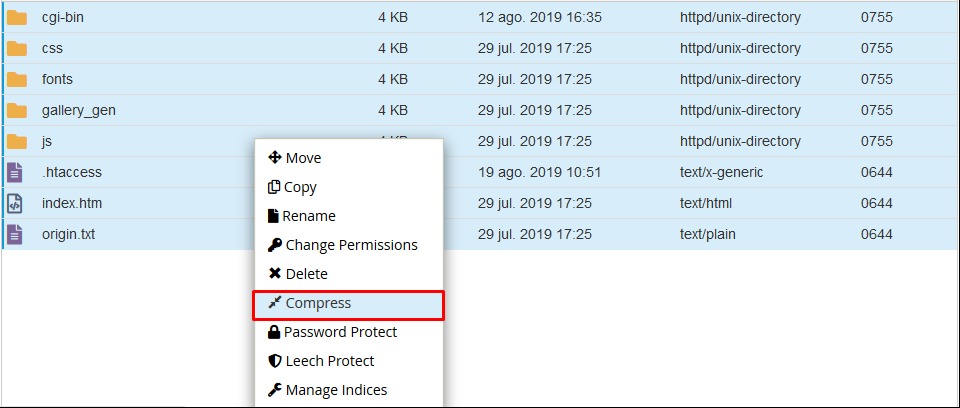Open Manage Indices from the menu

coord(336,390)
